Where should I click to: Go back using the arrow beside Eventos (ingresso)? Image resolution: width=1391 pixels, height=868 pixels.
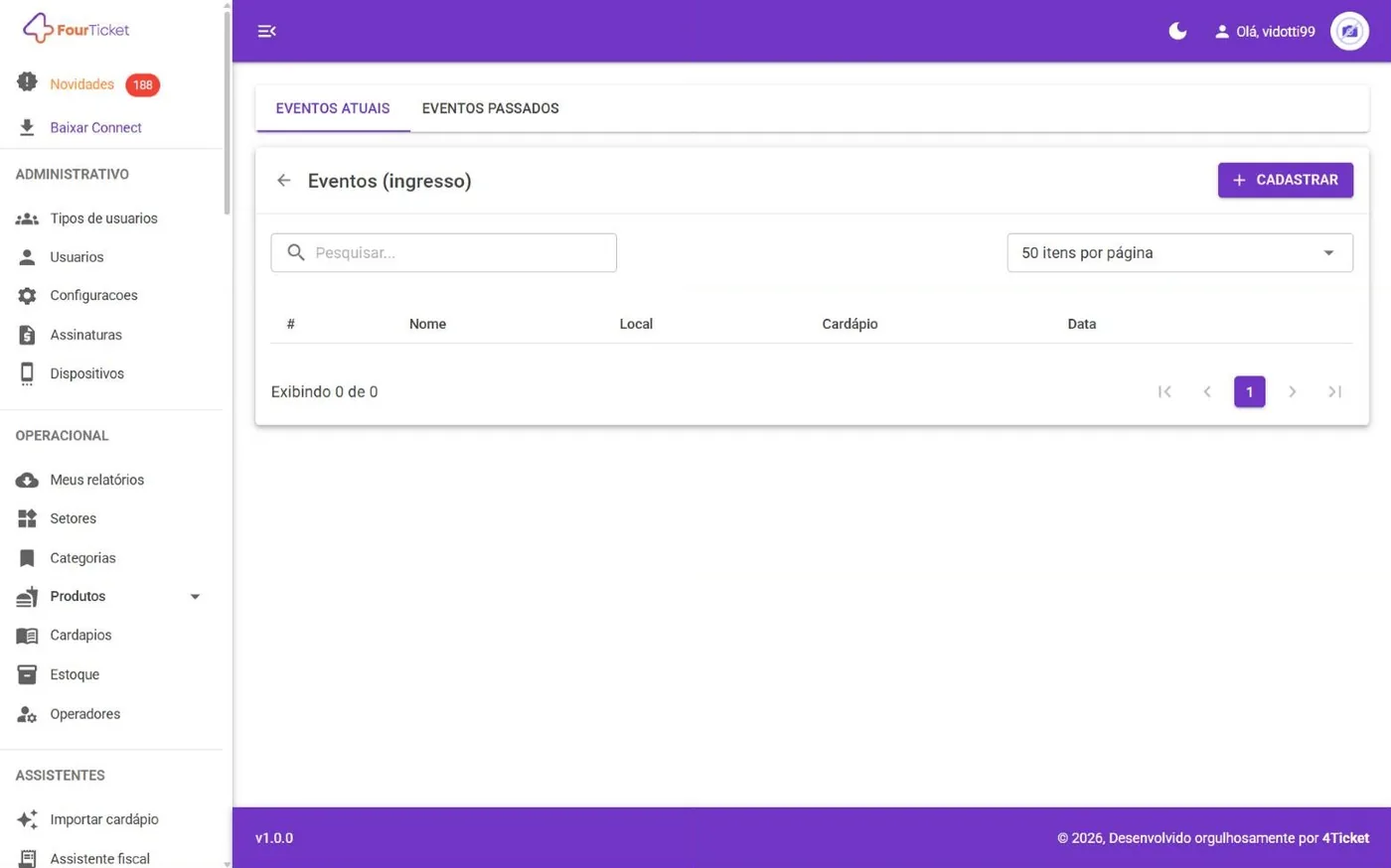click(284, 181)
